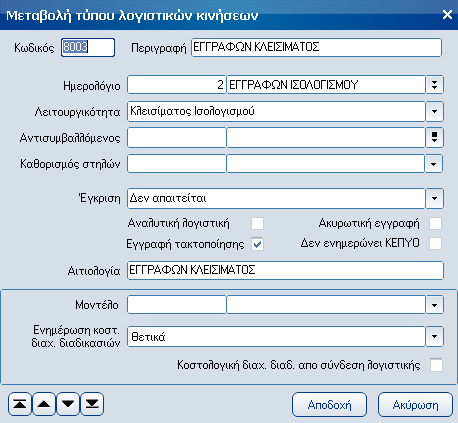This screenshot has height=423, width=458.
Task: Click the Αποδοχή button
Action: pyautogui.click(x=329, y=405)
